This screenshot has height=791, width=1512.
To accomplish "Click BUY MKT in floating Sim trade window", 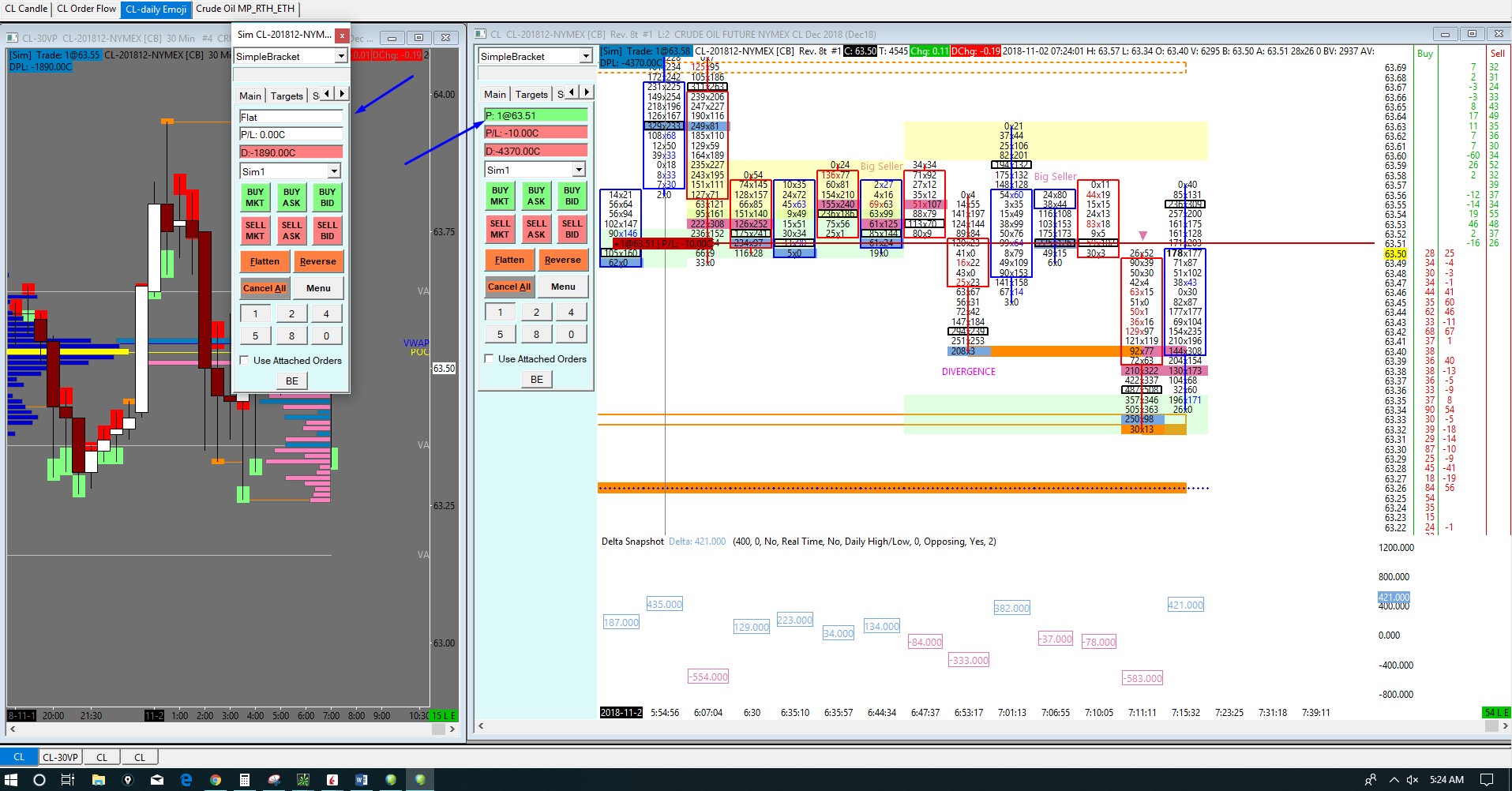I will 255,197.
